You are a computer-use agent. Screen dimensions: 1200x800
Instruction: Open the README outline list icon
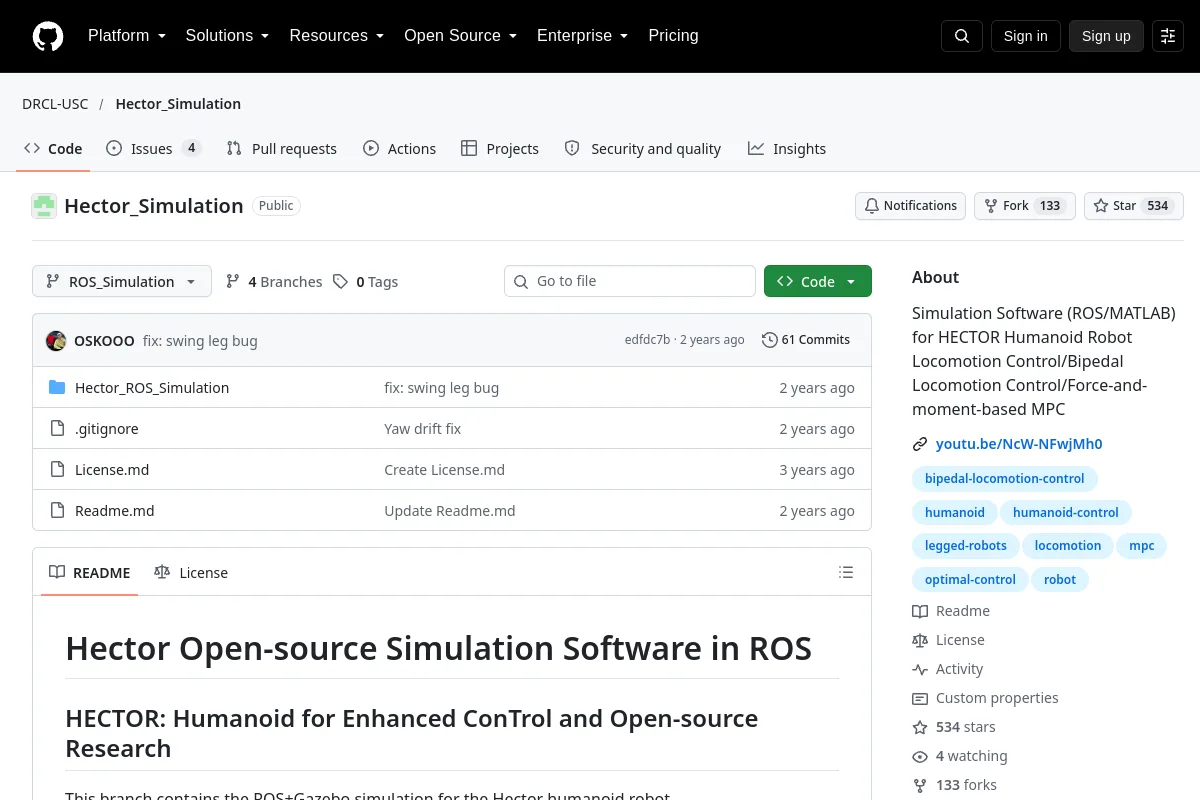[x=846, y=573]
